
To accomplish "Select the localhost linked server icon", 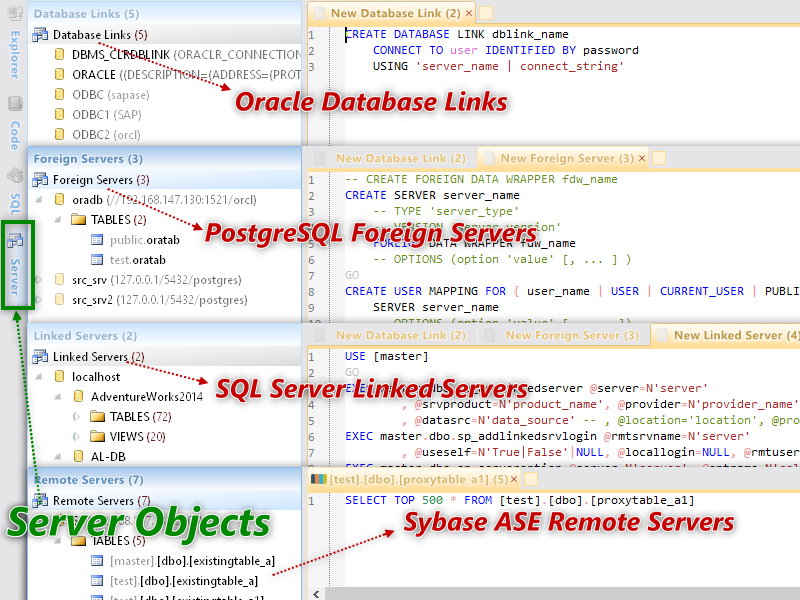I will [60, 377].
